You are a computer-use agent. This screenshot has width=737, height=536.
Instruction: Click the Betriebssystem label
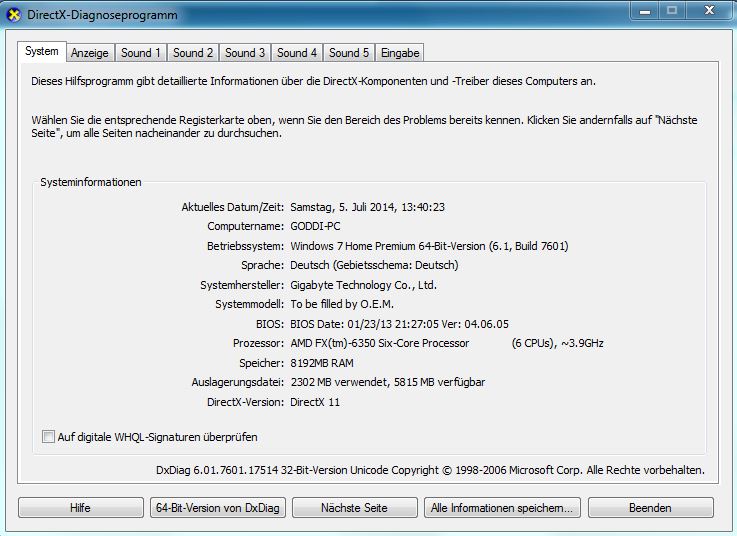pos(246,246)
